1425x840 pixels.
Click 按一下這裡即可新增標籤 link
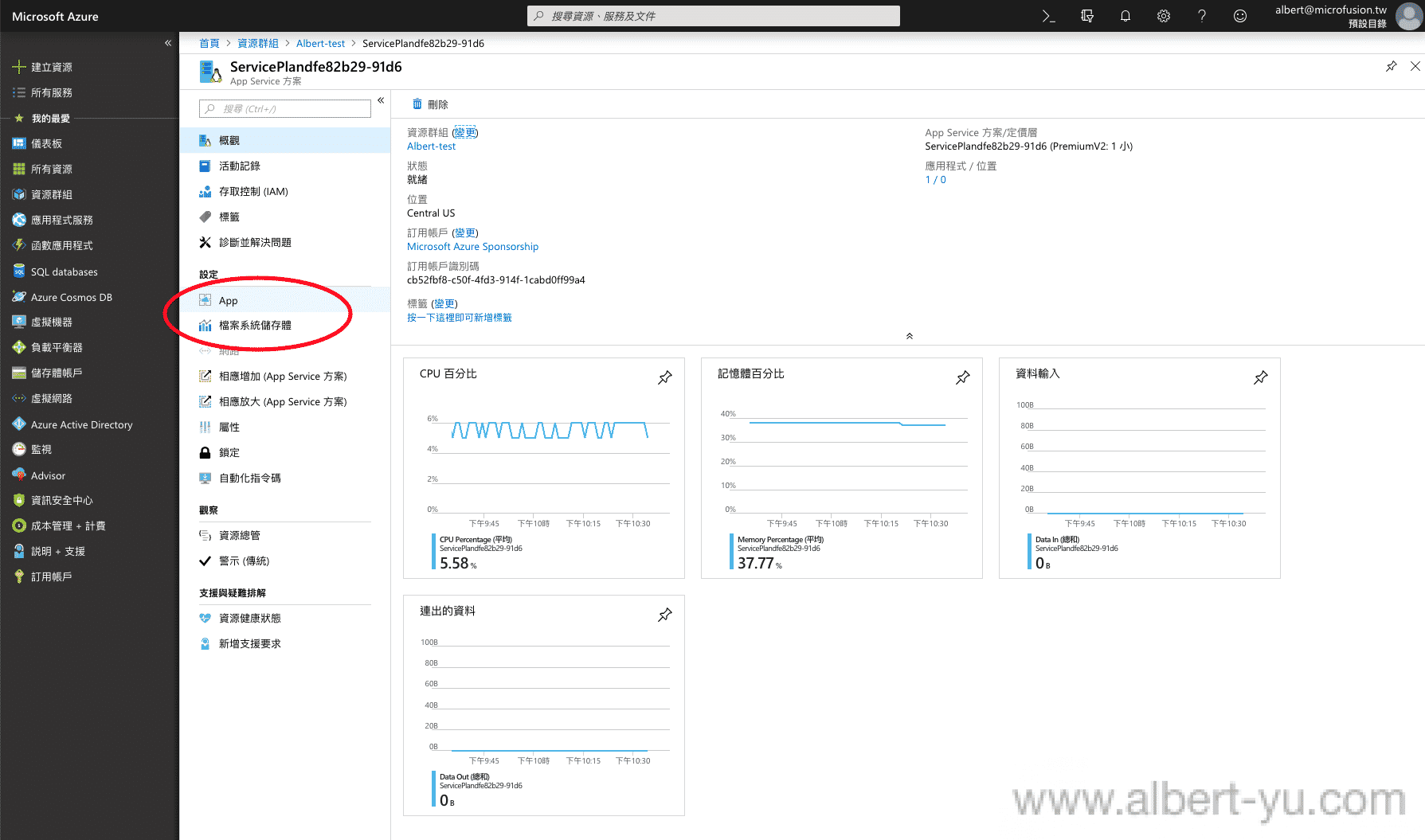tap(460, 318)
